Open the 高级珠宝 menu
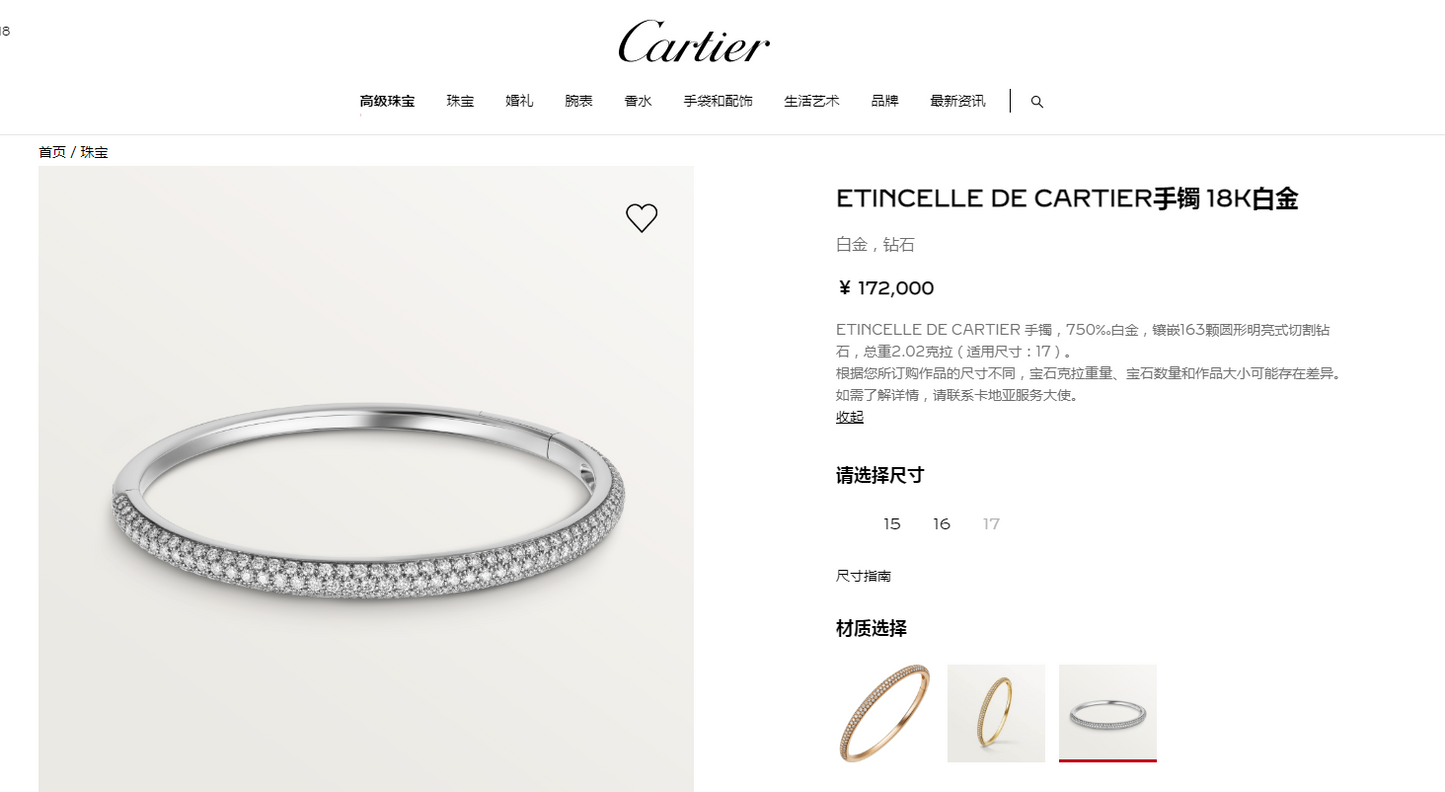 point(387,101)
